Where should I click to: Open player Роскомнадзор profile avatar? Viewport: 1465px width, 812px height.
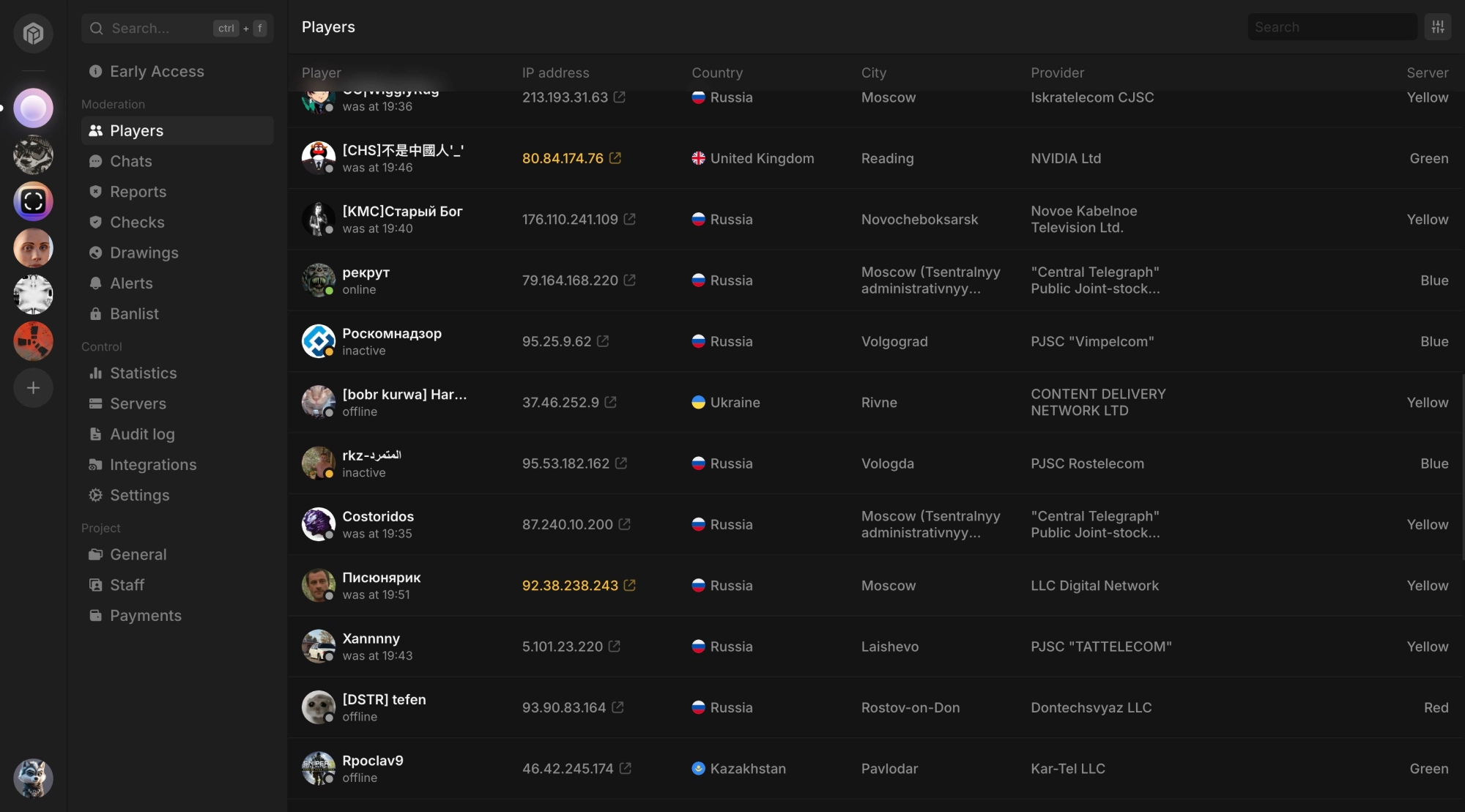[x=318, y=341]
